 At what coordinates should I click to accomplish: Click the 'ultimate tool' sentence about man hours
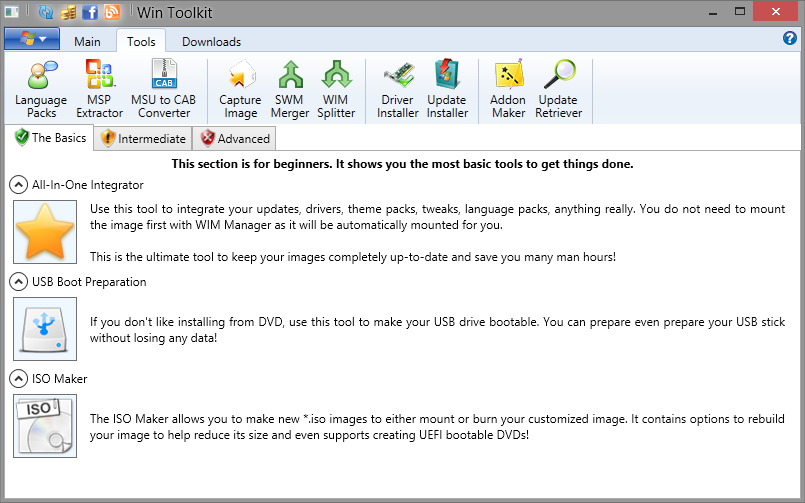353,257
